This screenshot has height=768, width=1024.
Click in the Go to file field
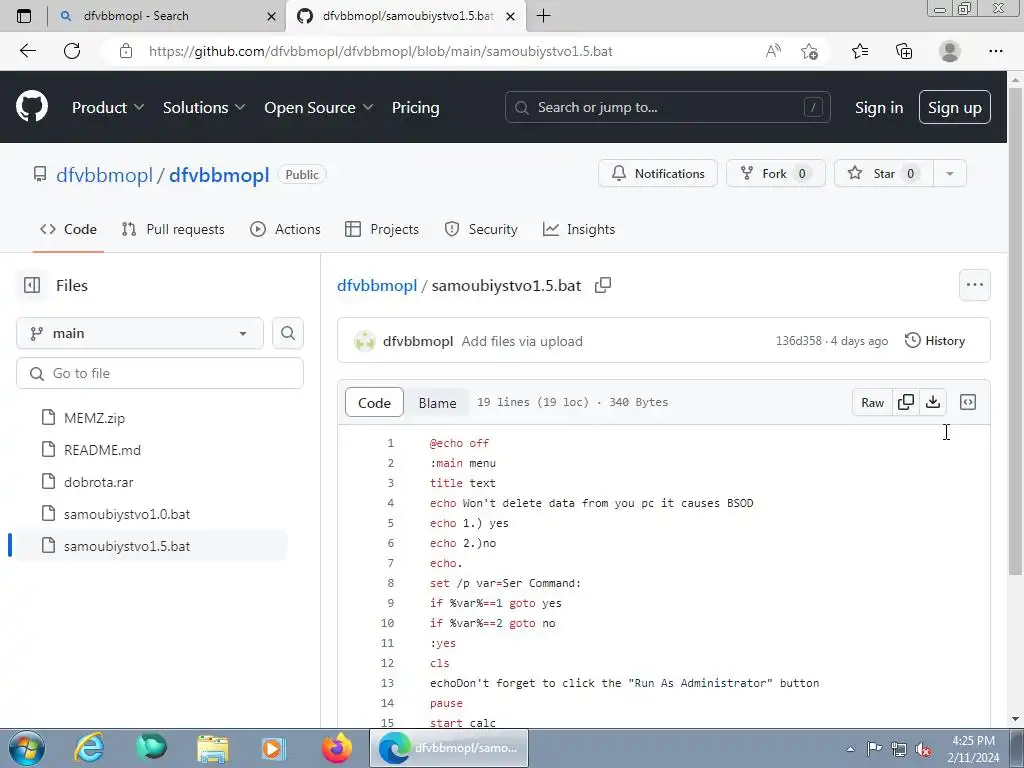click(x=160, y=373)
